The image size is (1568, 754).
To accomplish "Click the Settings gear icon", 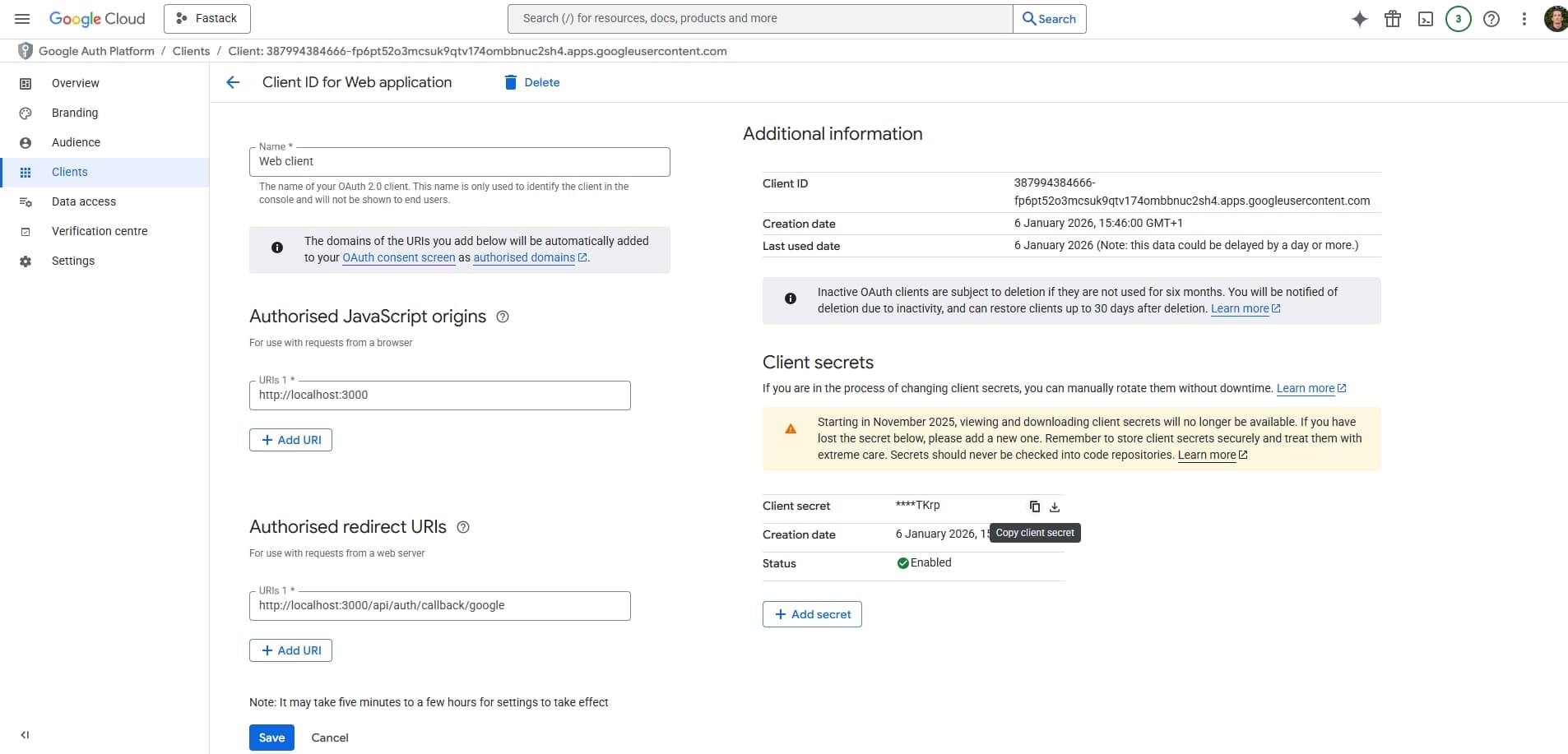I will tap(26, 261).
